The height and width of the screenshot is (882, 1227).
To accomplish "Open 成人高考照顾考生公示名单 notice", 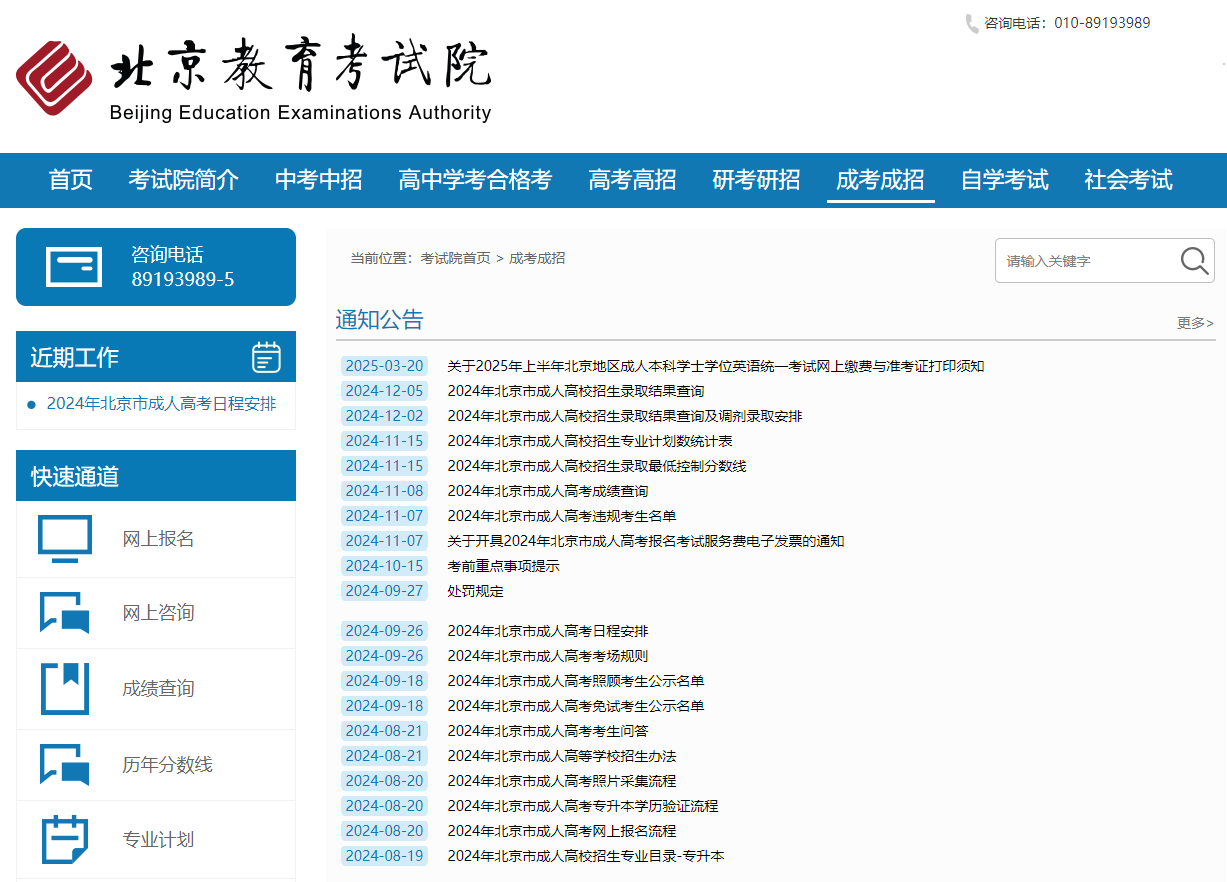I will click(x=576, y=681).
